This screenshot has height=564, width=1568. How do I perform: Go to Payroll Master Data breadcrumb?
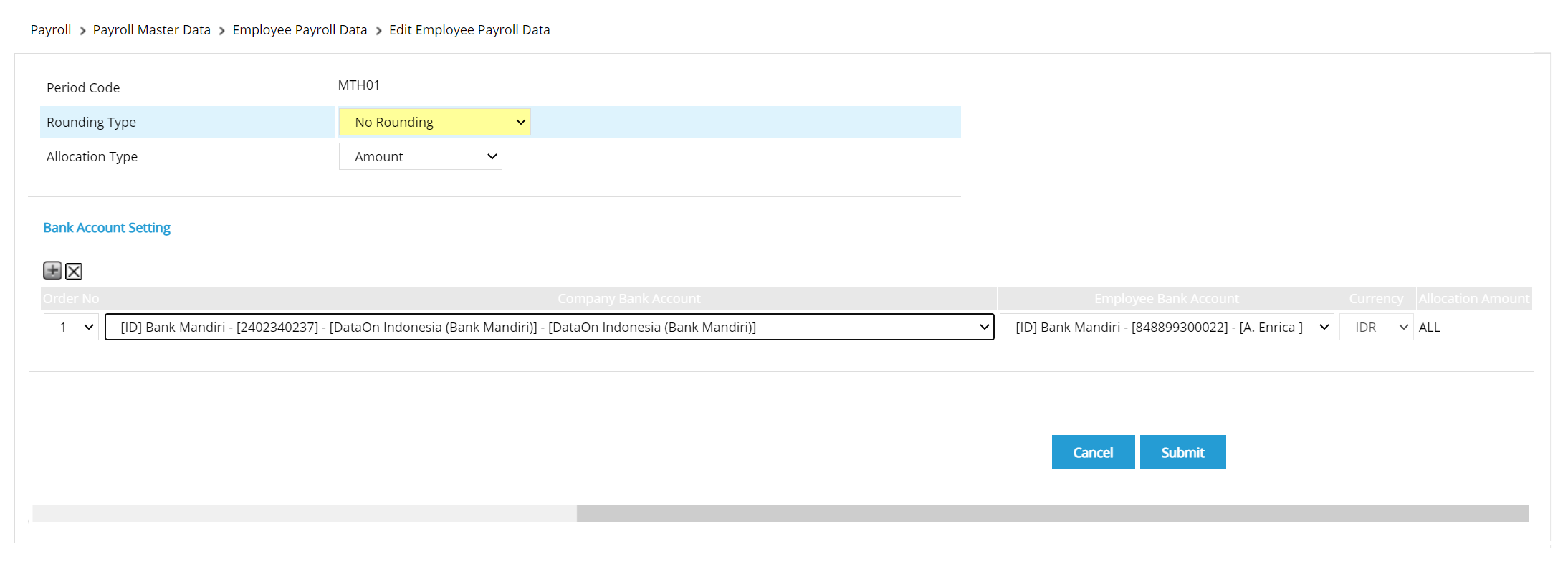pos(152,29)
